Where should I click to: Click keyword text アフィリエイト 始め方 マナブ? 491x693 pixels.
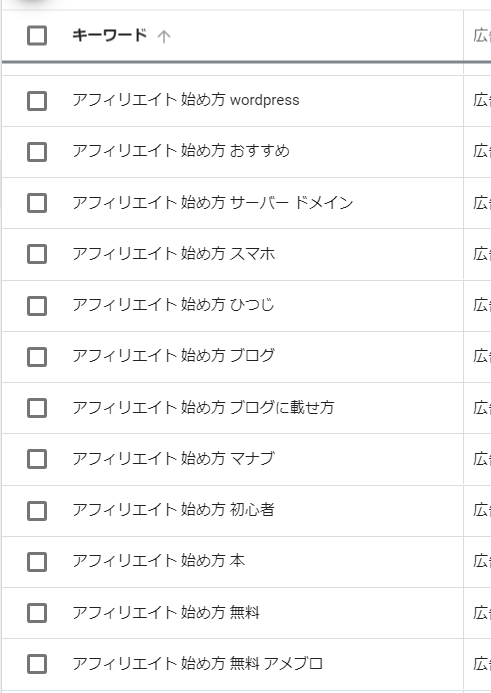[173, 459]
